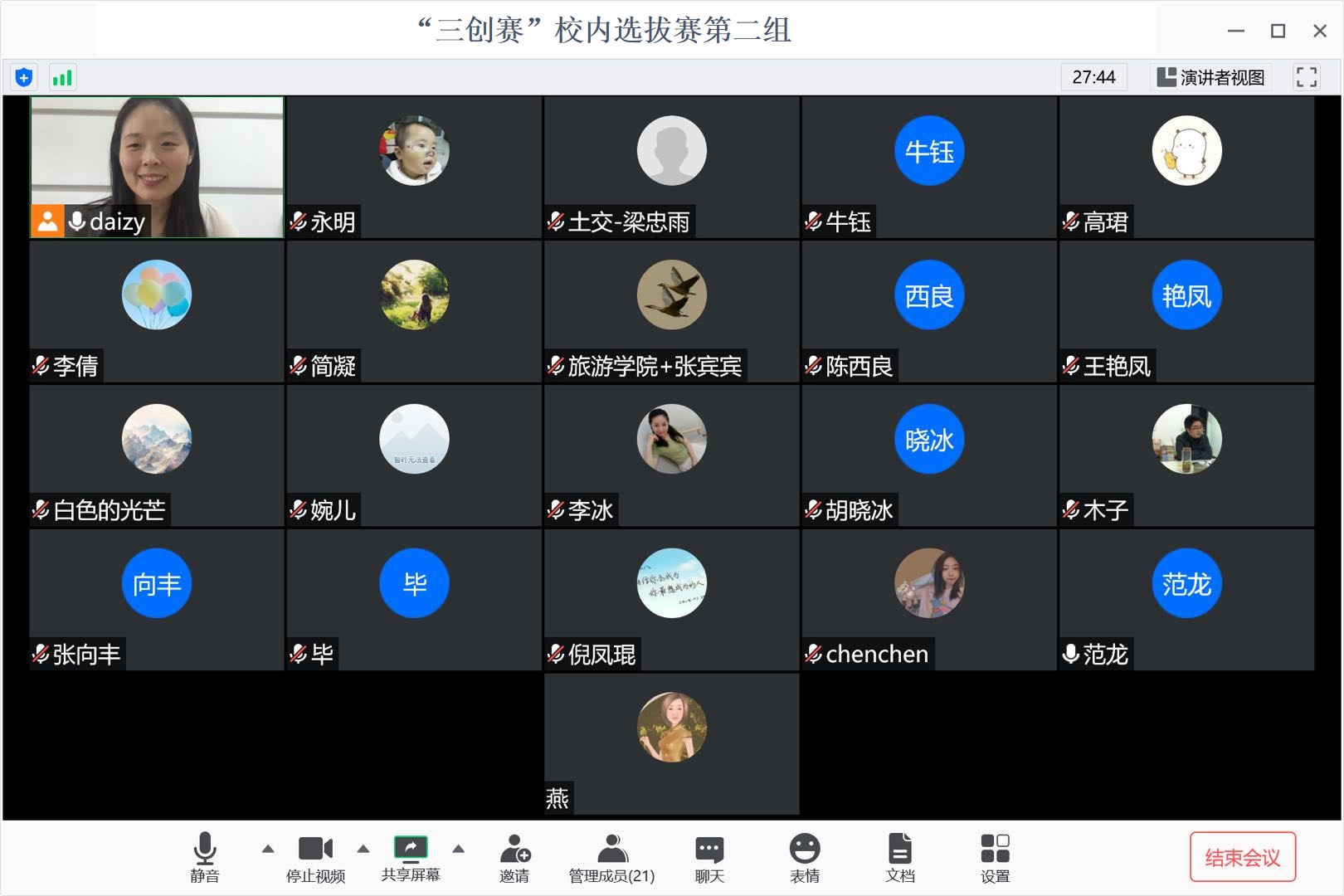Click the meeting timer display
The image size is (1344, 896).
pos(1093,77)
